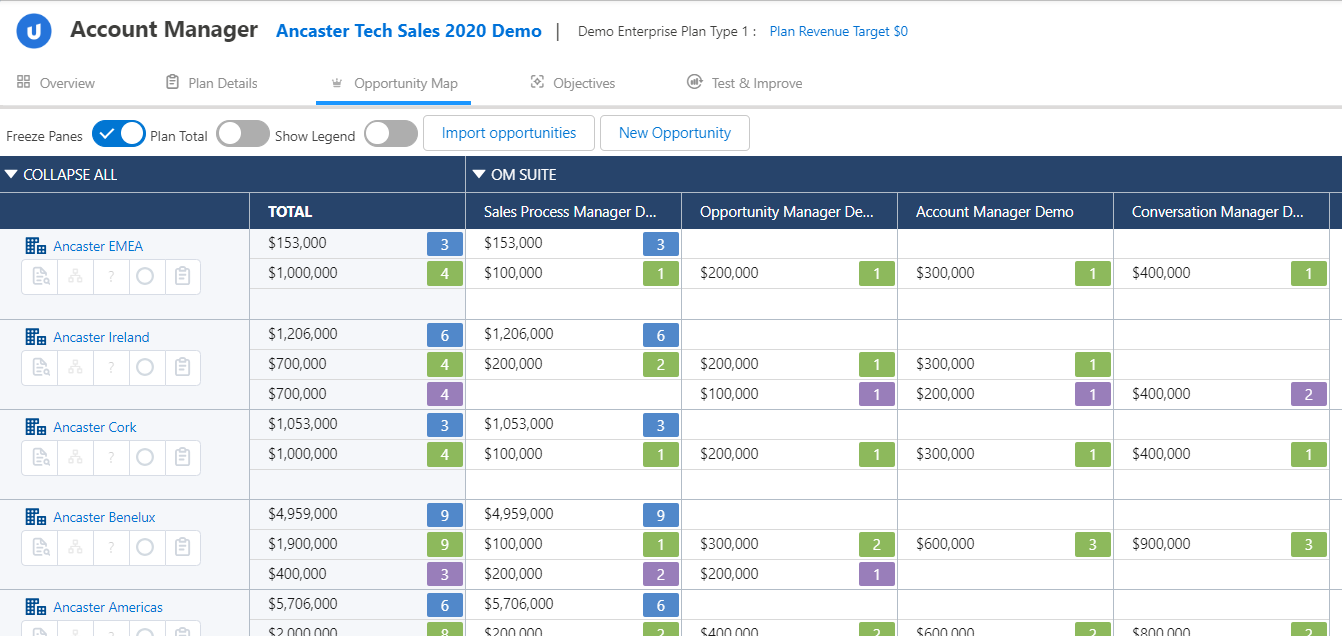Image resolution: width=1342 pixels, height=636 pixels.
Task: Click the circle icon under Ancaster Benelux
Action: pos(145,547)
